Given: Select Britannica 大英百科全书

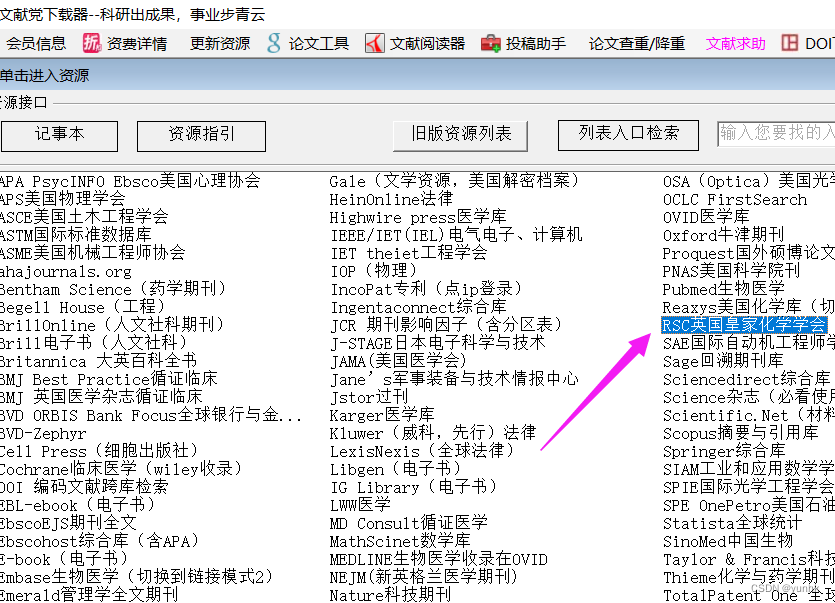Looking at the screenshot, I should tap(98, 361).
